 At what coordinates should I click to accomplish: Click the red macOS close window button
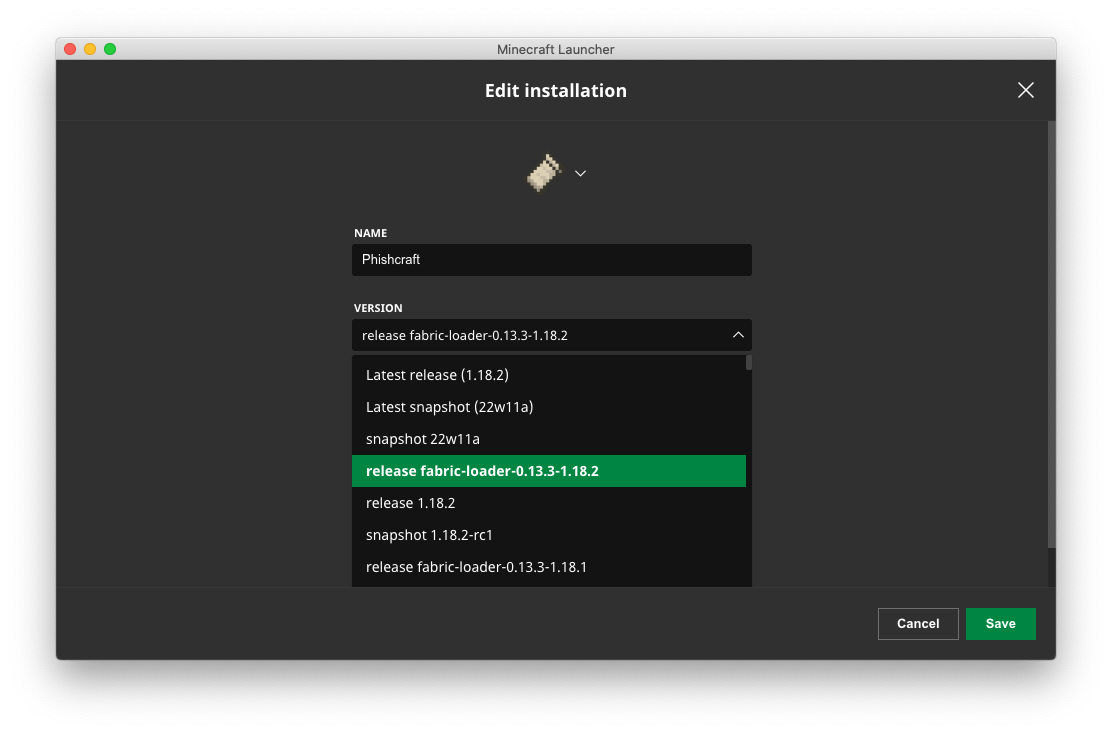(70, 49)
